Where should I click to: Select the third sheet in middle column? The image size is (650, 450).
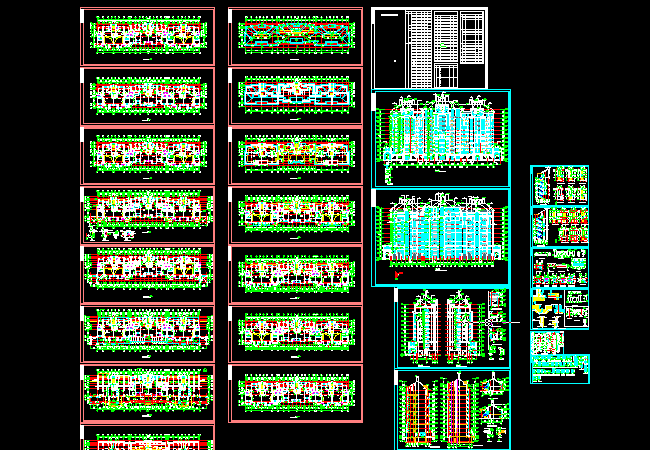click(295, 155)
